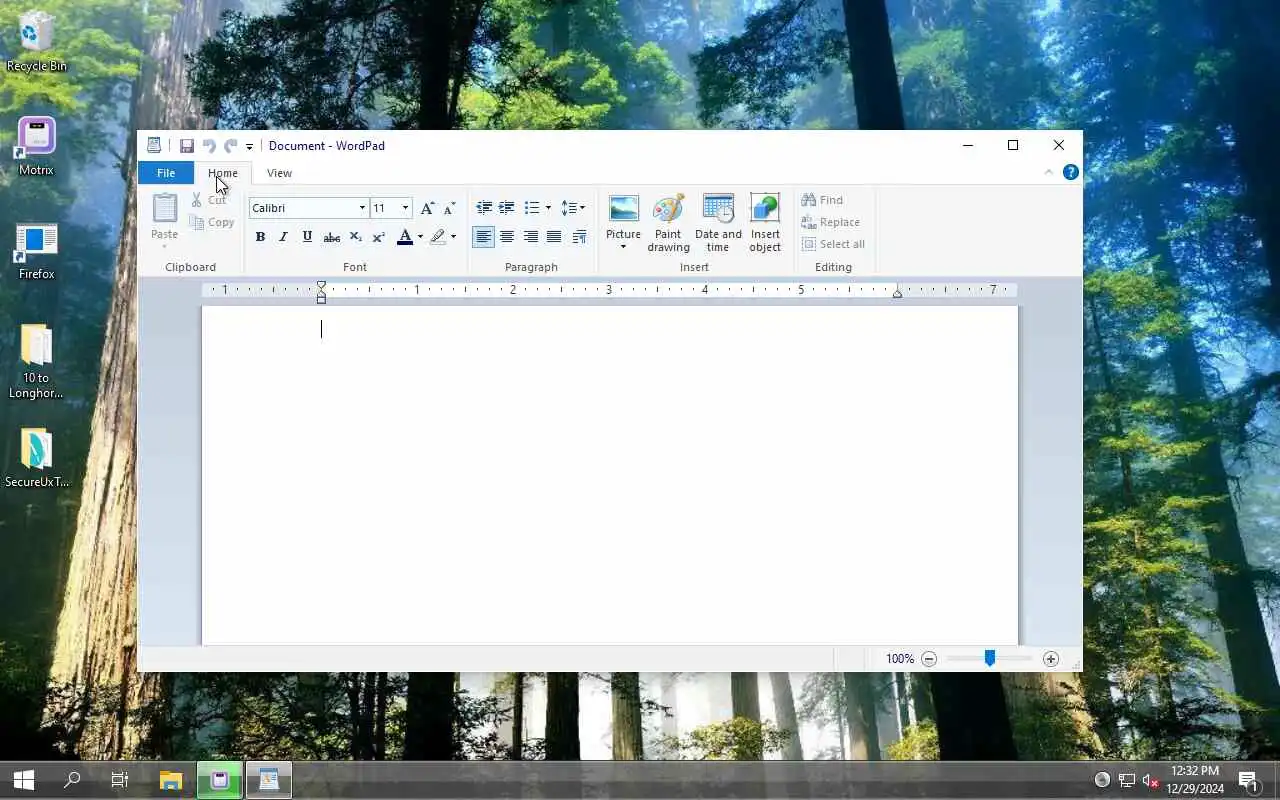Align text left
This screenshot has height=800, width=1280.
click(484, 237)
